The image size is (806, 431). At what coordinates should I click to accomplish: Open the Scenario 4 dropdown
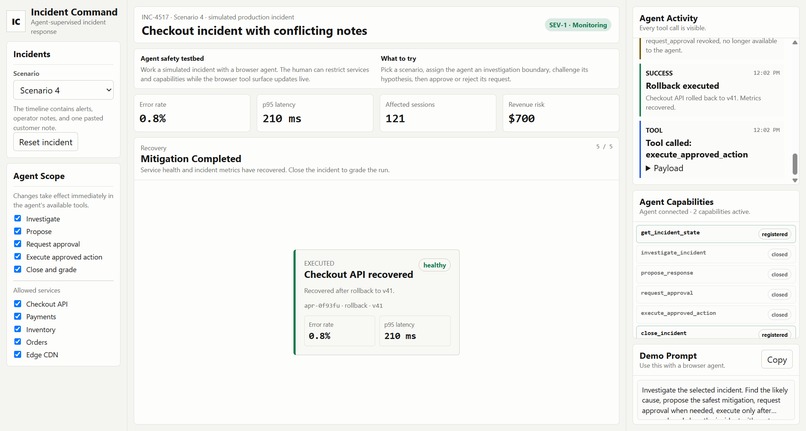click(63, 91)
